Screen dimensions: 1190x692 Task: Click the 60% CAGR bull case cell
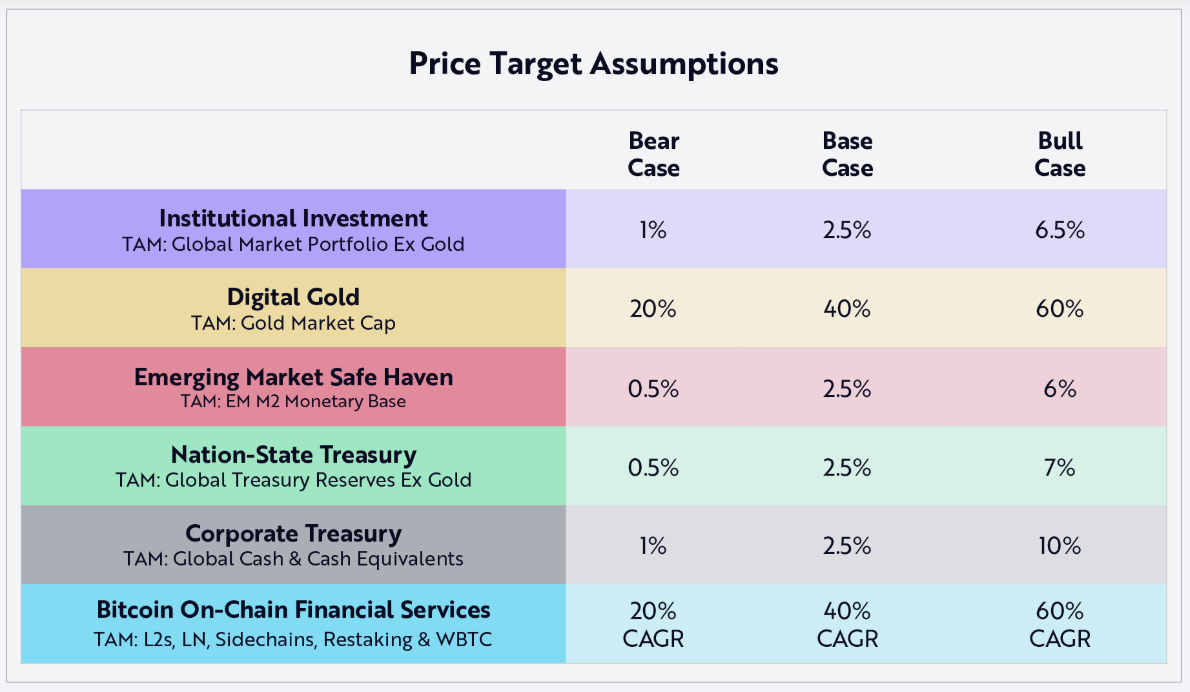(x=1060, y=624)
